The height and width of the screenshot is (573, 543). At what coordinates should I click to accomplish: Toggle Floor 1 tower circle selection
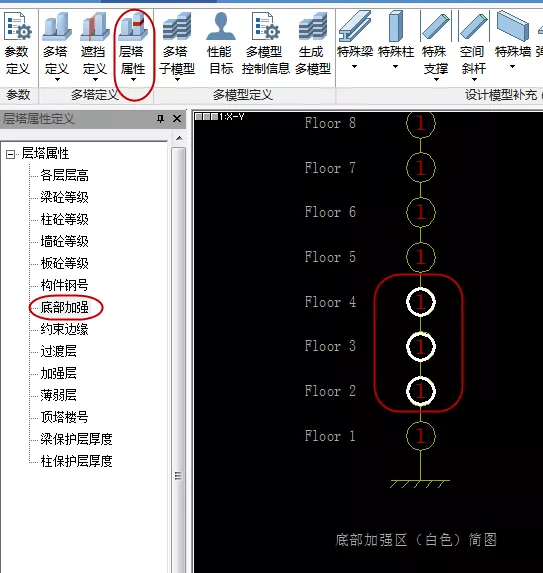tap(421, 436)
